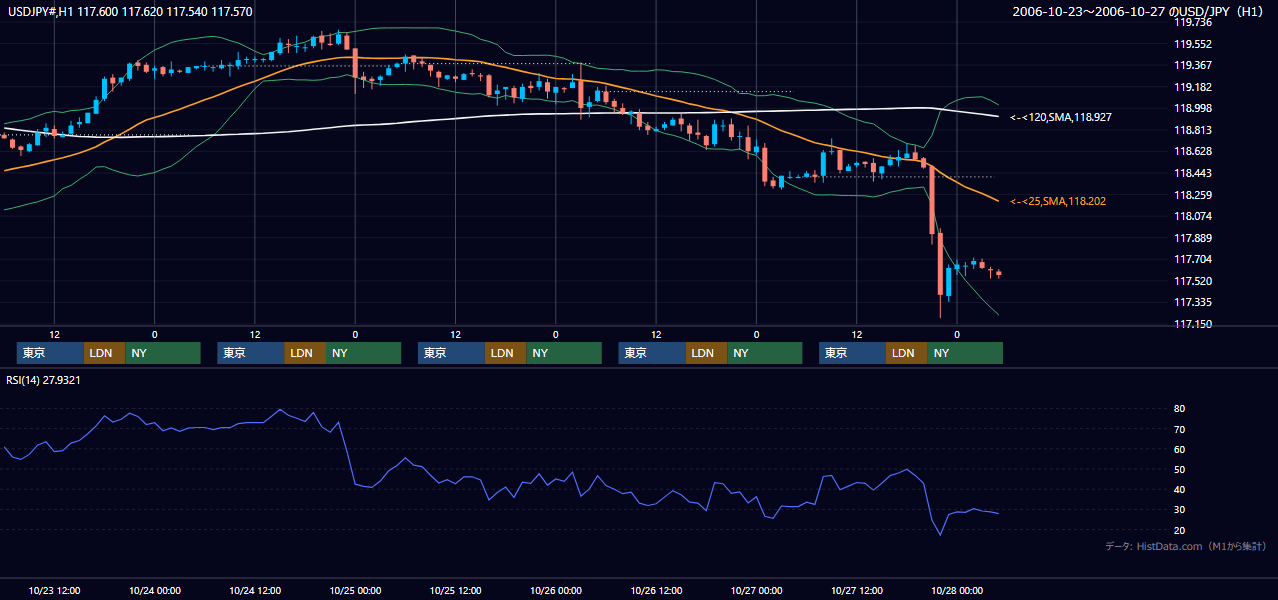
Task: Click the 10/28 00:00 date axis label
Action: [957, 590]
